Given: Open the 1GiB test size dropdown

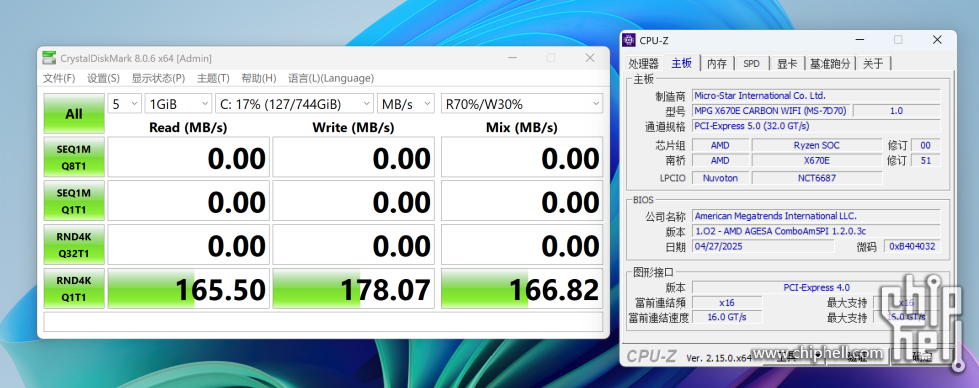Looking at the screenshot, I should click(179, 104).
